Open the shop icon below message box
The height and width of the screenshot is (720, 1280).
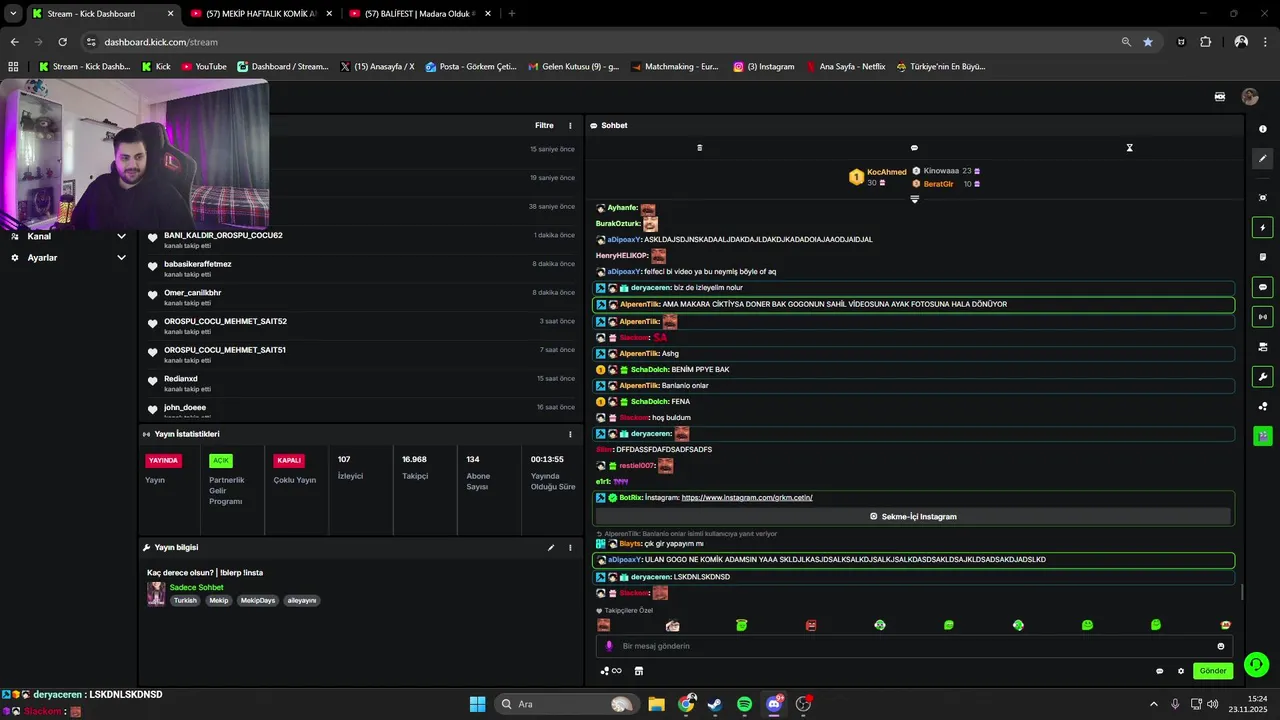(639, 671)
